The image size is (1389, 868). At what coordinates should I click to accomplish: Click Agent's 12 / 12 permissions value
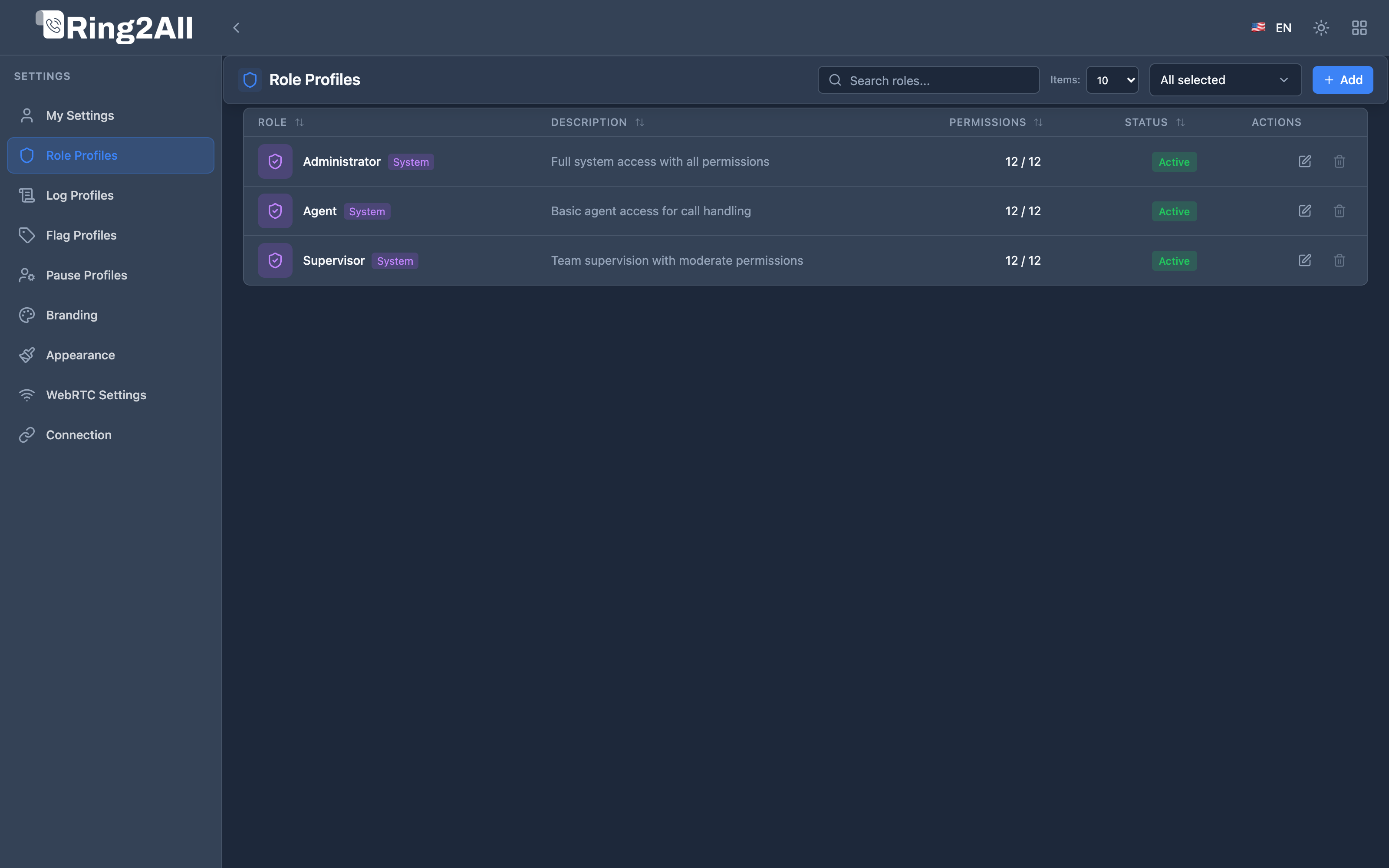[1023, 210]
